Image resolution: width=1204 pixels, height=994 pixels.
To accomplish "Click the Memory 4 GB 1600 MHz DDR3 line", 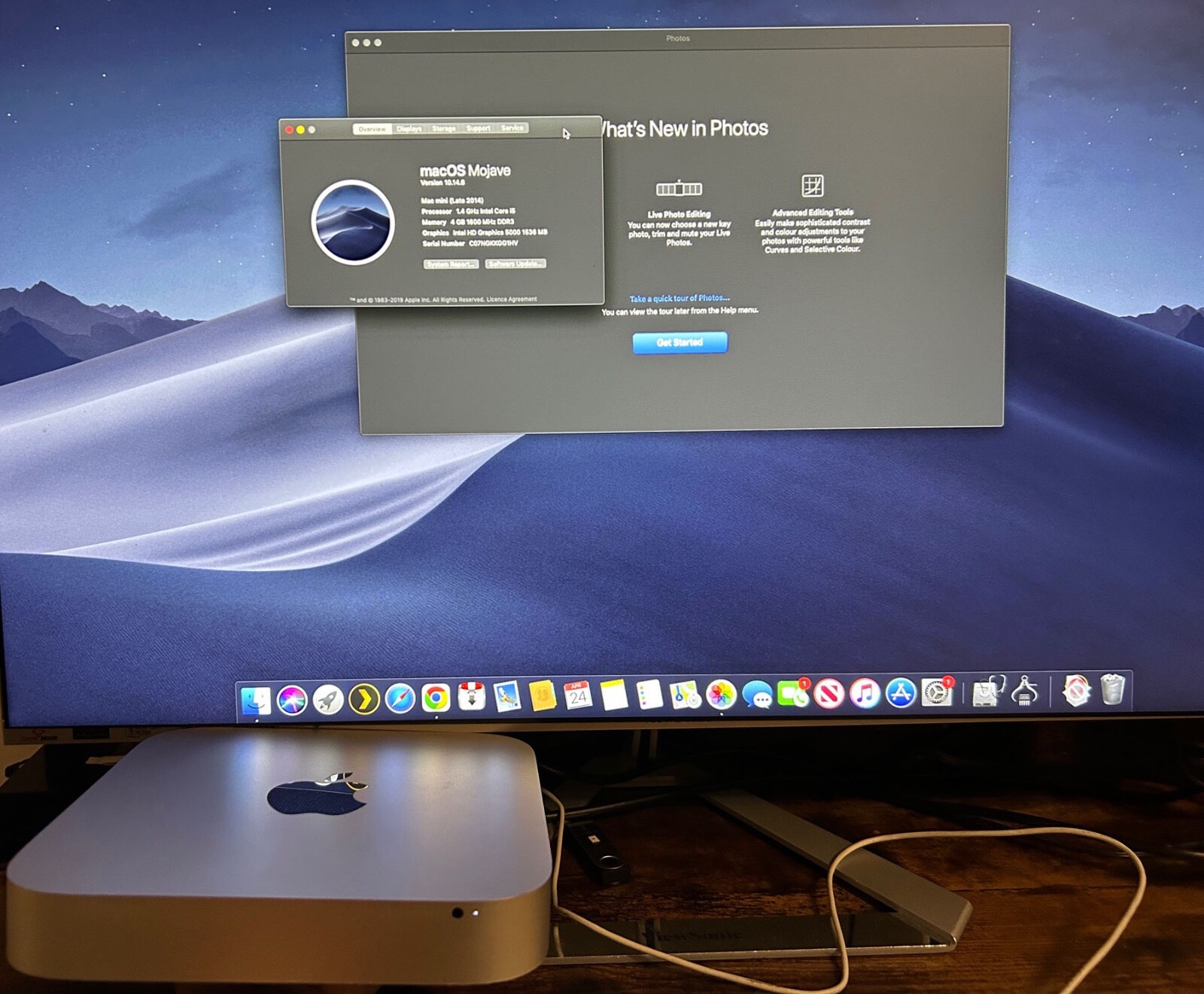I will tap(468, 222).
